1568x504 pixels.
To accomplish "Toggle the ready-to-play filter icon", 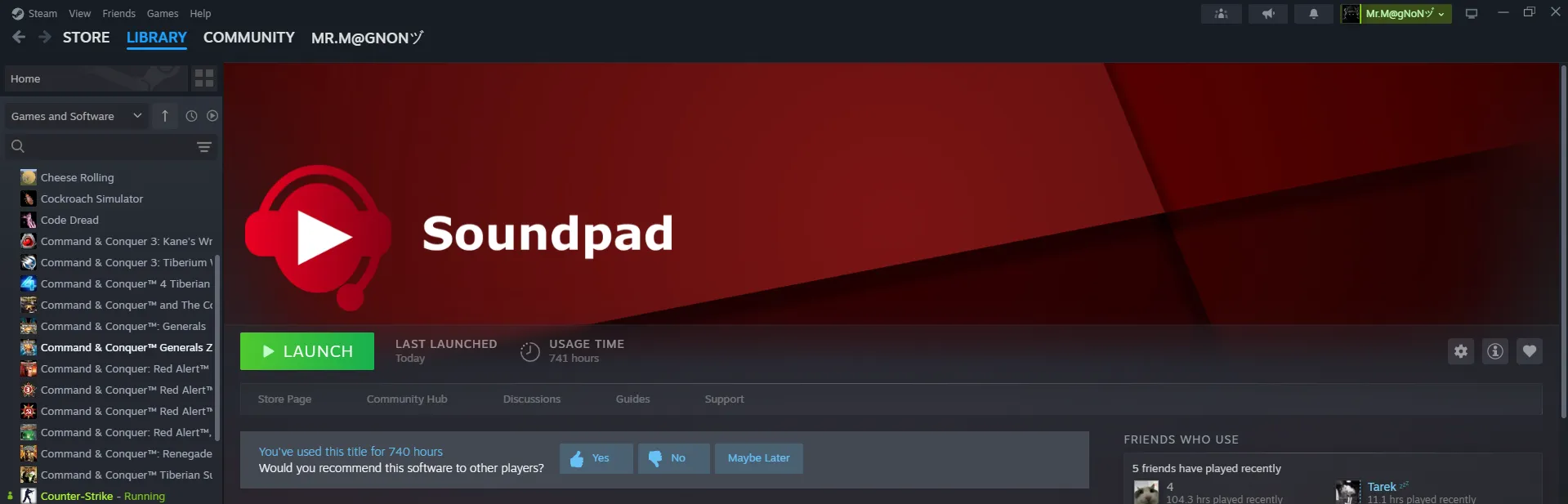I will pyautogui.click(x=212, y=116).
